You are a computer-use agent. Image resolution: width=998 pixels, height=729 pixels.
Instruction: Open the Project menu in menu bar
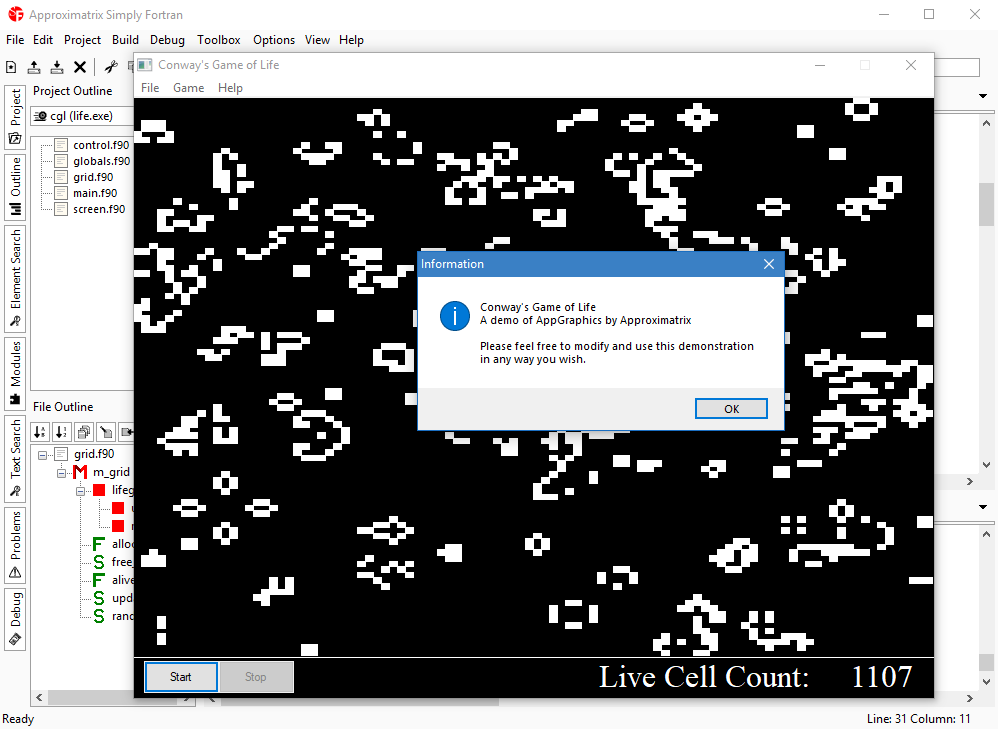click(82, 39)
